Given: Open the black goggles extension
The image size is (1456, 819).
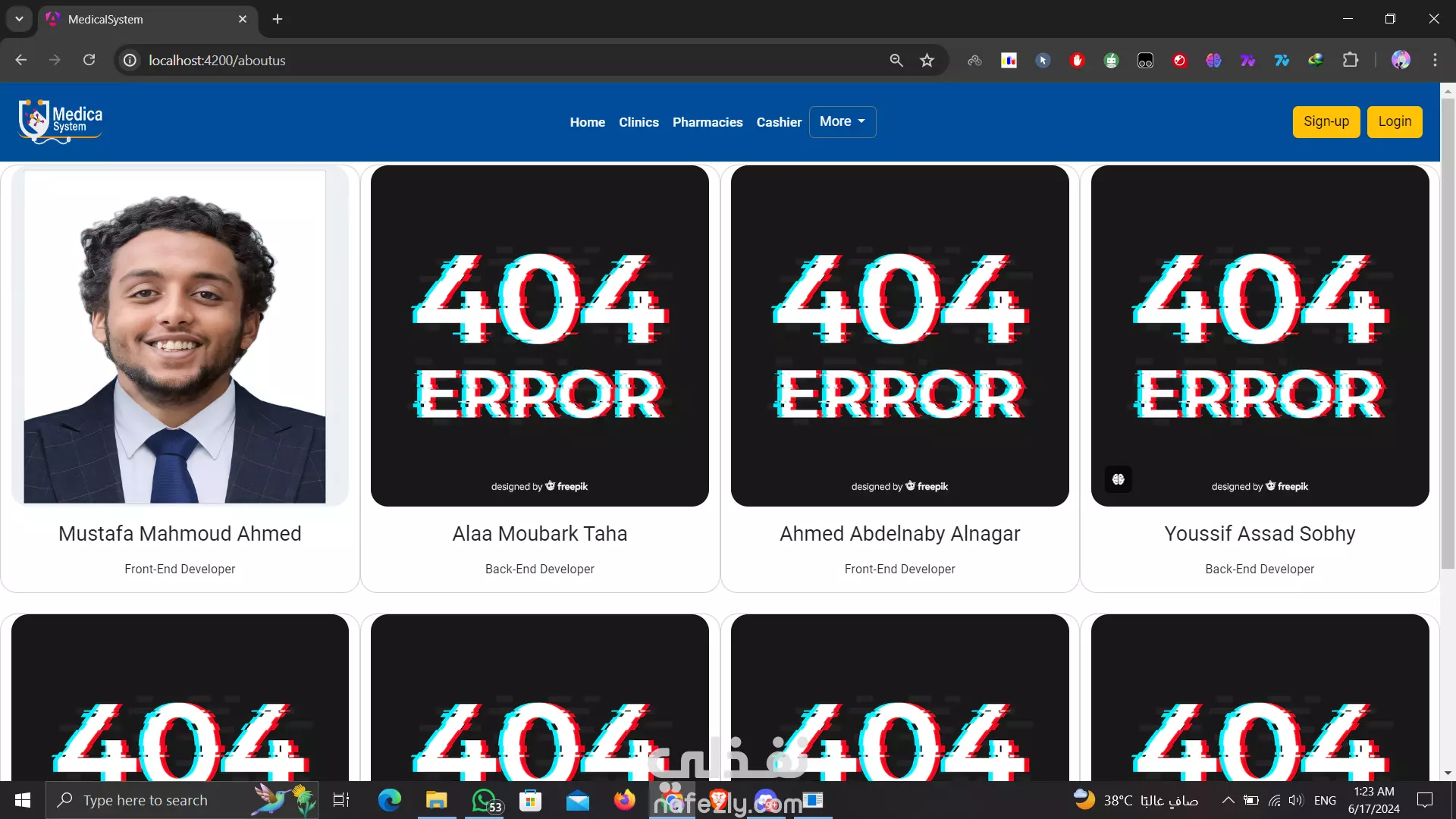Looking at the screenshot, I should 1145,60.
